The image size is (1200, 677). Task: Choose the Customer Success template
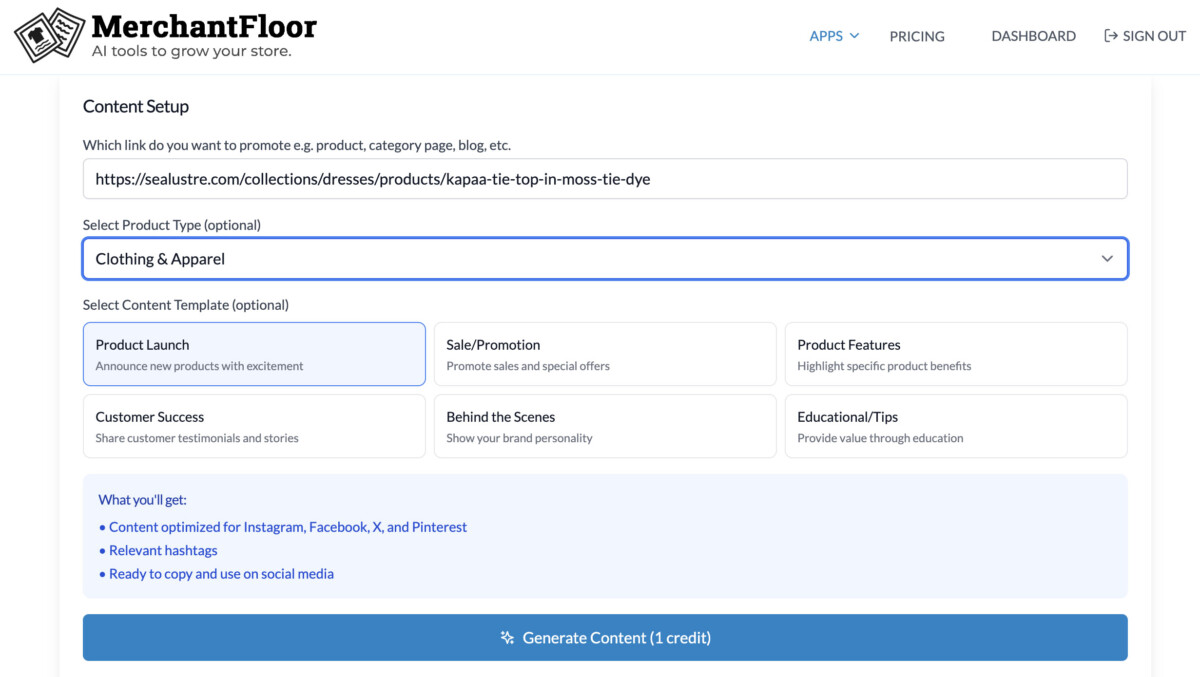tap(253, 426)
